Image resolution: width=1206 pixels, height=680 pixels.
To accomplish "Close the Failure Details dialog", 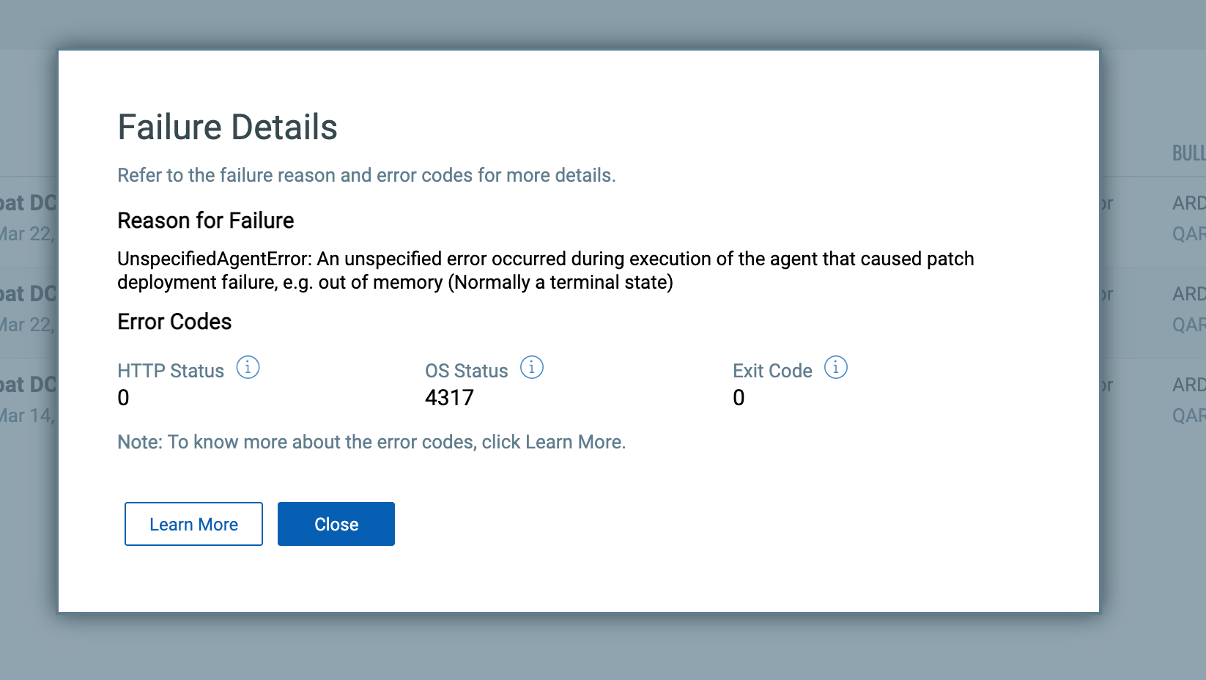I will coord(336,523).
